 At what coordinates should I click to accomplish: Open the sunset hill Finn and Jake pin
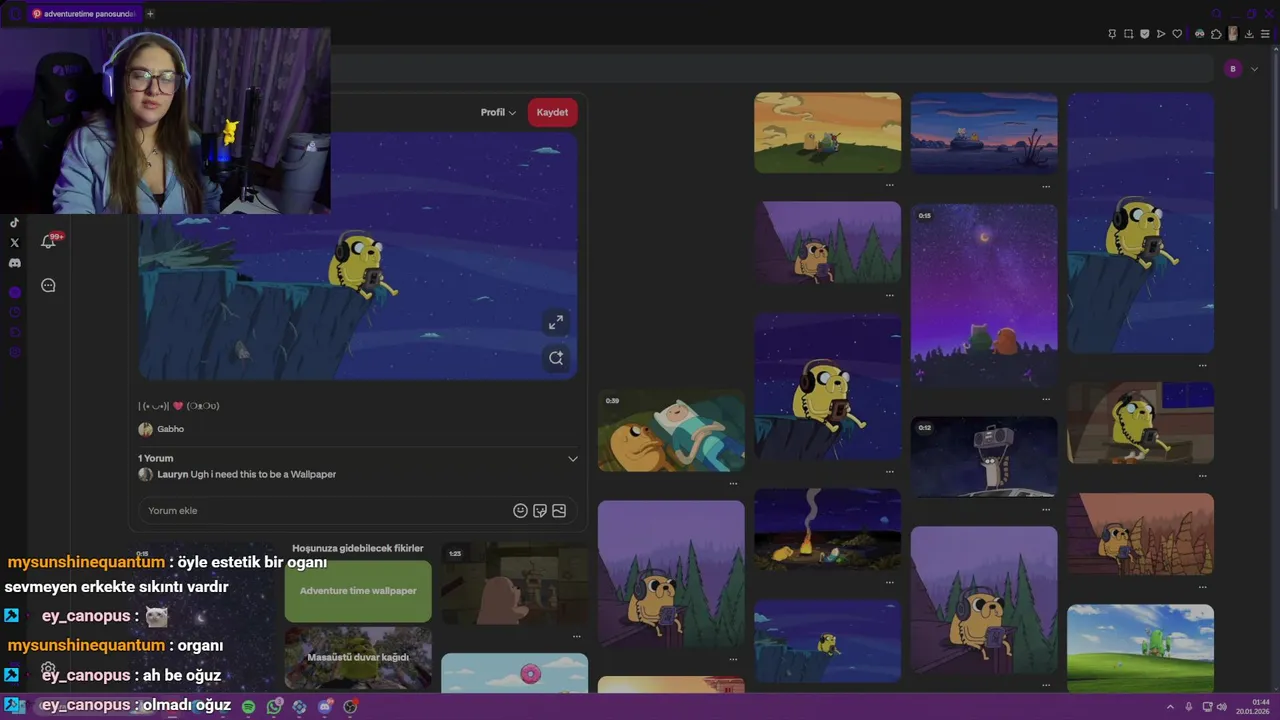827,133
